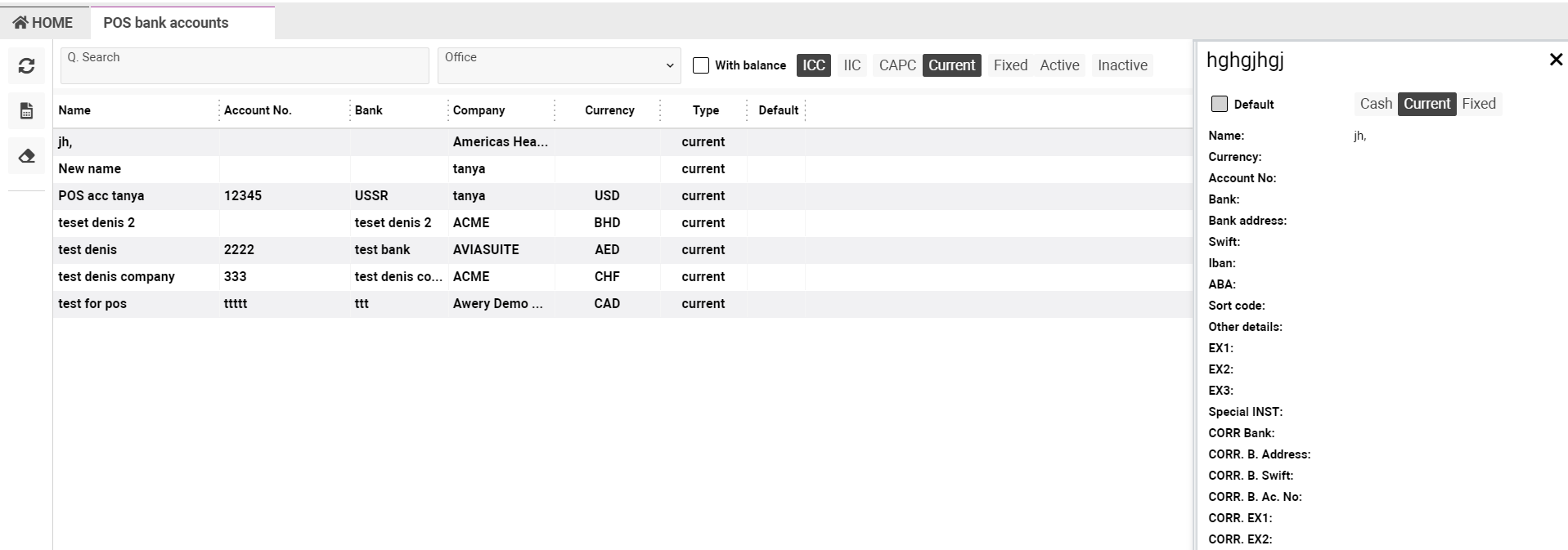Toggle the CAPC filter button
Screen dimensions: 1568x550
pyautogui.click(x=896, y=65)
